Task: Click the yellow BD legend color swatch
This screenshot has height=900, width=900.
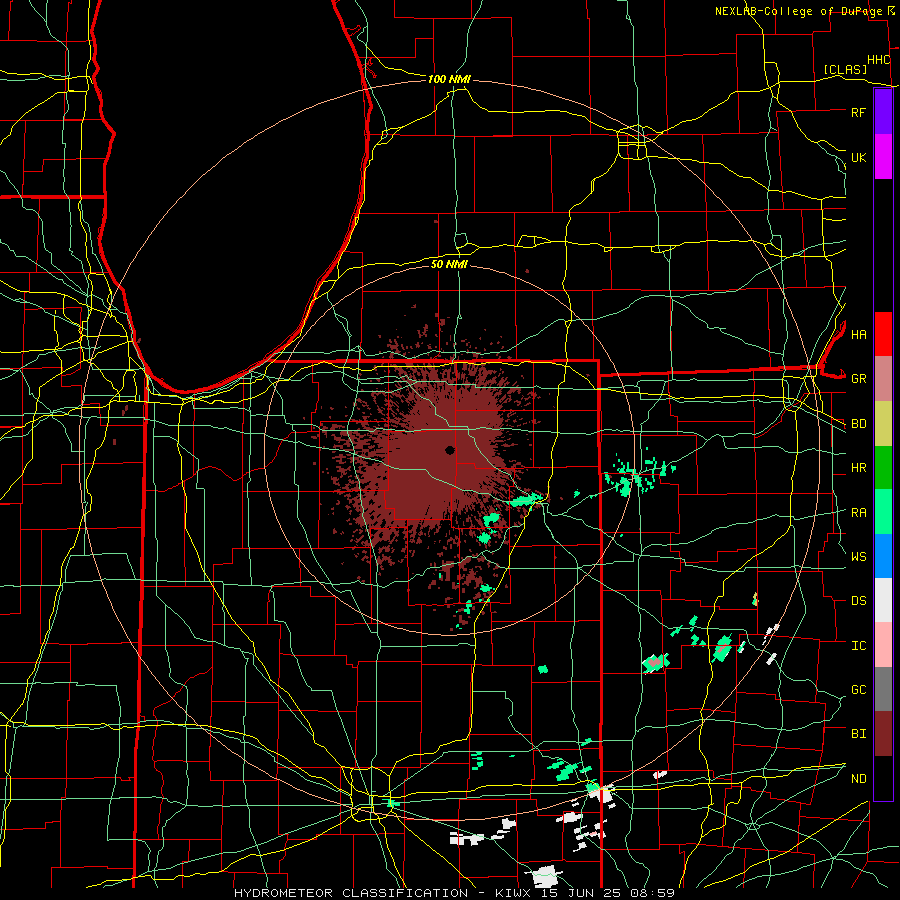Action: [883, 424]
